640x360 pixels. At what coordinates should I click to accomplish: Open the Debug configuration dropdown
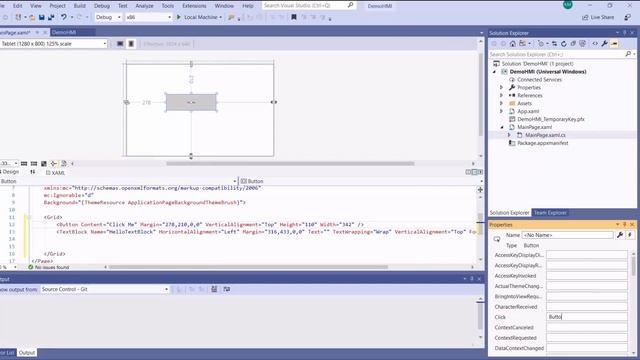pos(108,17)
